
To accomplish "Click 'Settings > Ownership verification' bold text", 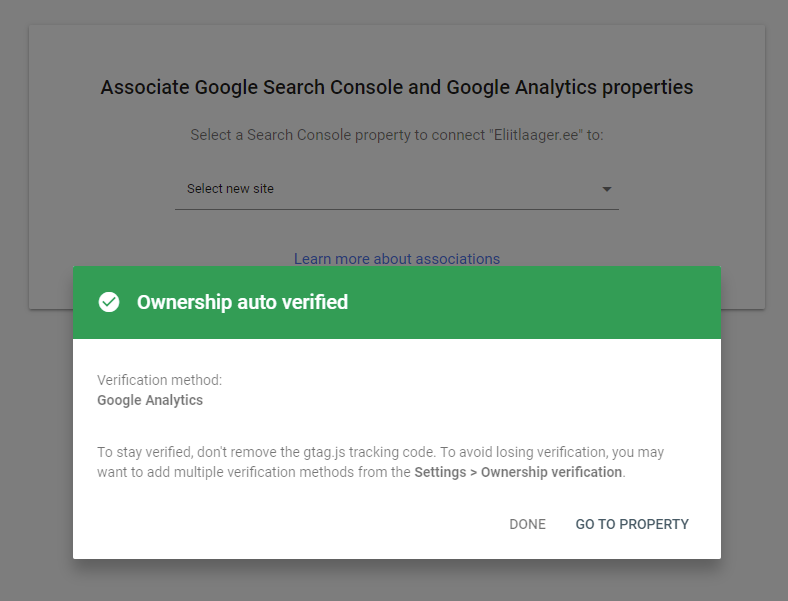I will tap(518, 472).
